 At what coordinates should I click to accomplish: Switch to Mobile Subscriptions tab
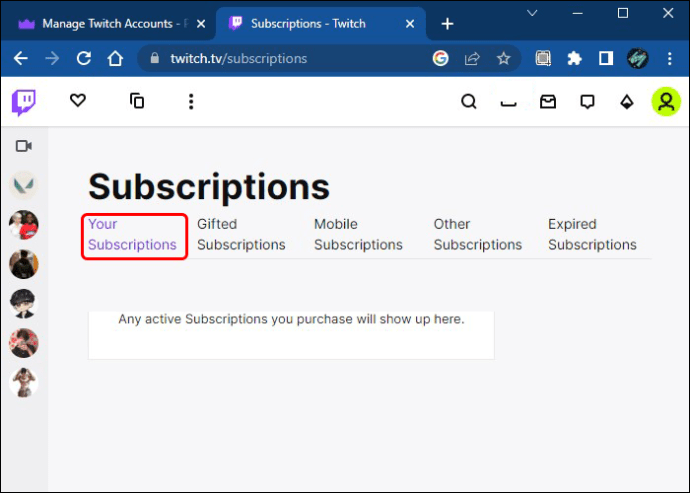click(358, 234)
